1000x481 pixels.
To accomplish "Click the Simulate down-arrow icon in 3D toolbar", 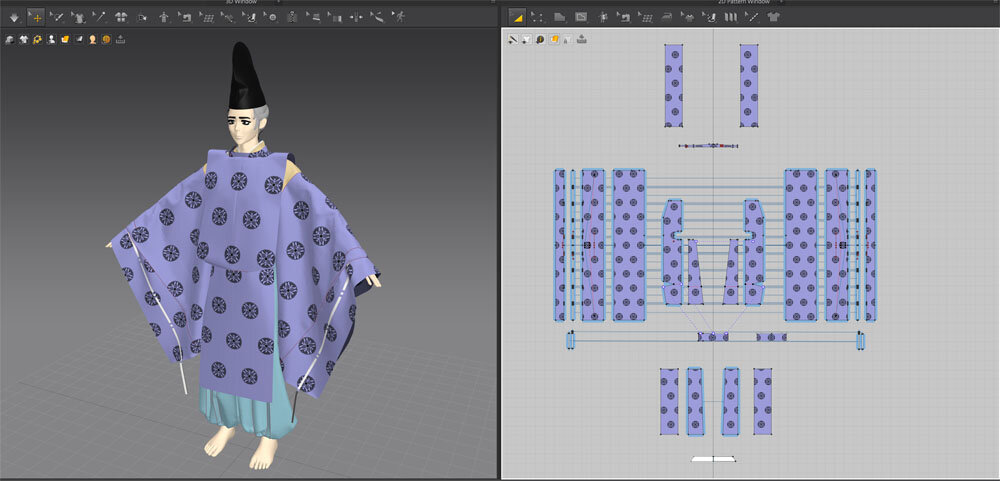I will coord(12,17).
